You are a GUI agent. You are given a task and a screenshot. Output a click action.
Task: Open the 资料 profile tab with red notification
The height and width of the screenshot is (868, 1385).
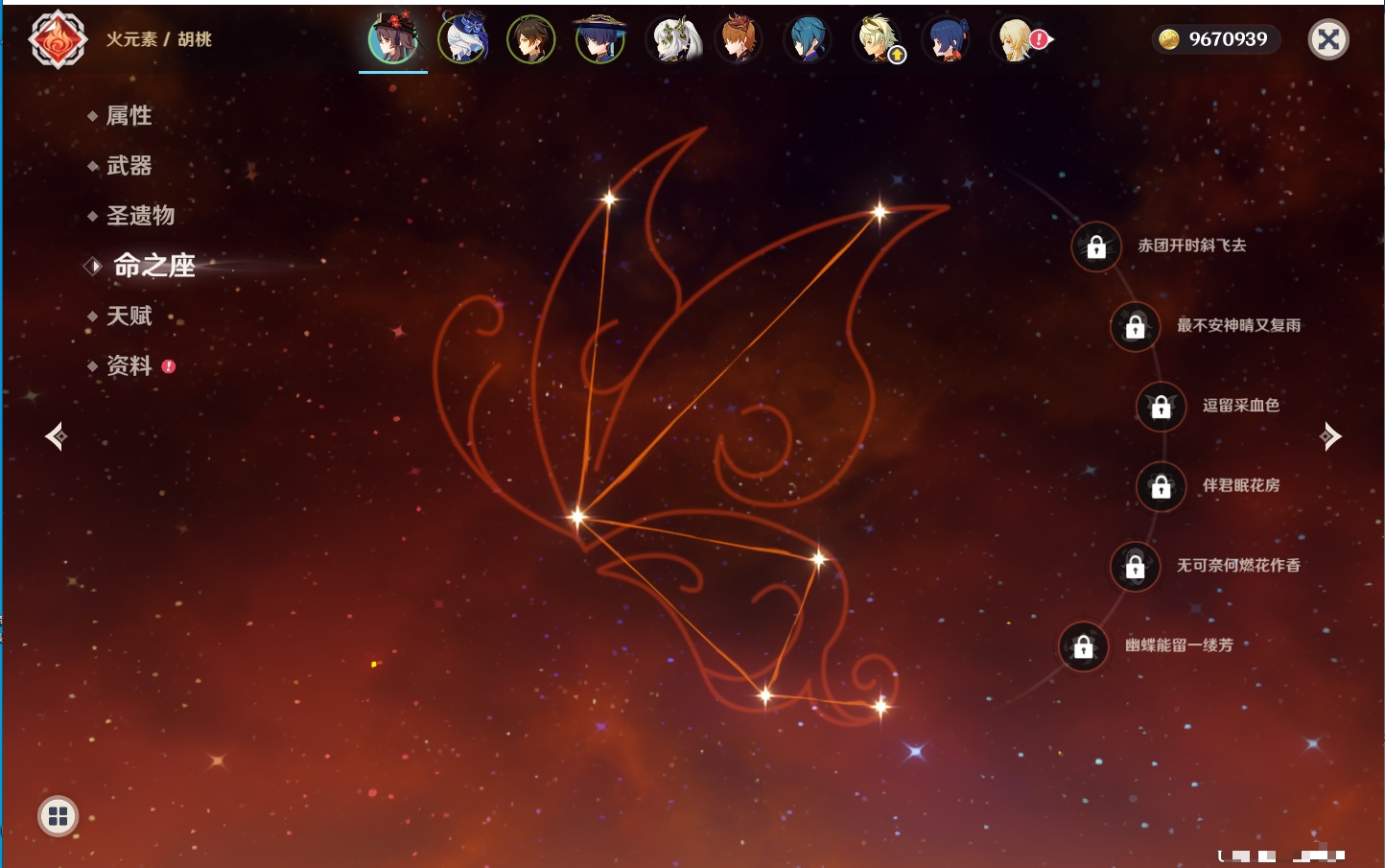(129, 365)
